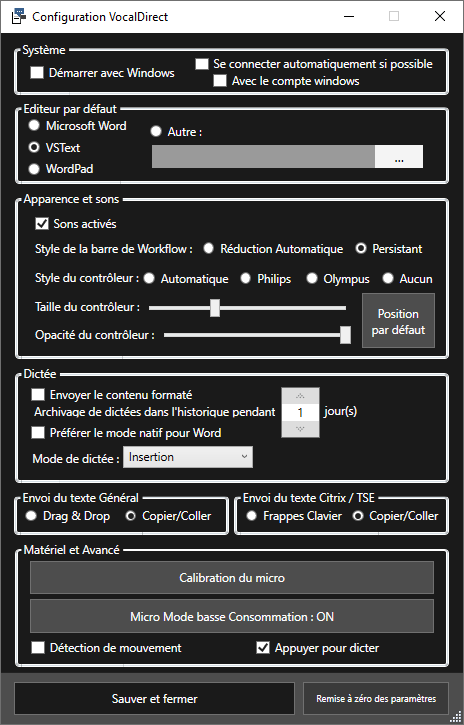
Task: Open the Mode de dictée dropdown
Action: click(188, 457)
